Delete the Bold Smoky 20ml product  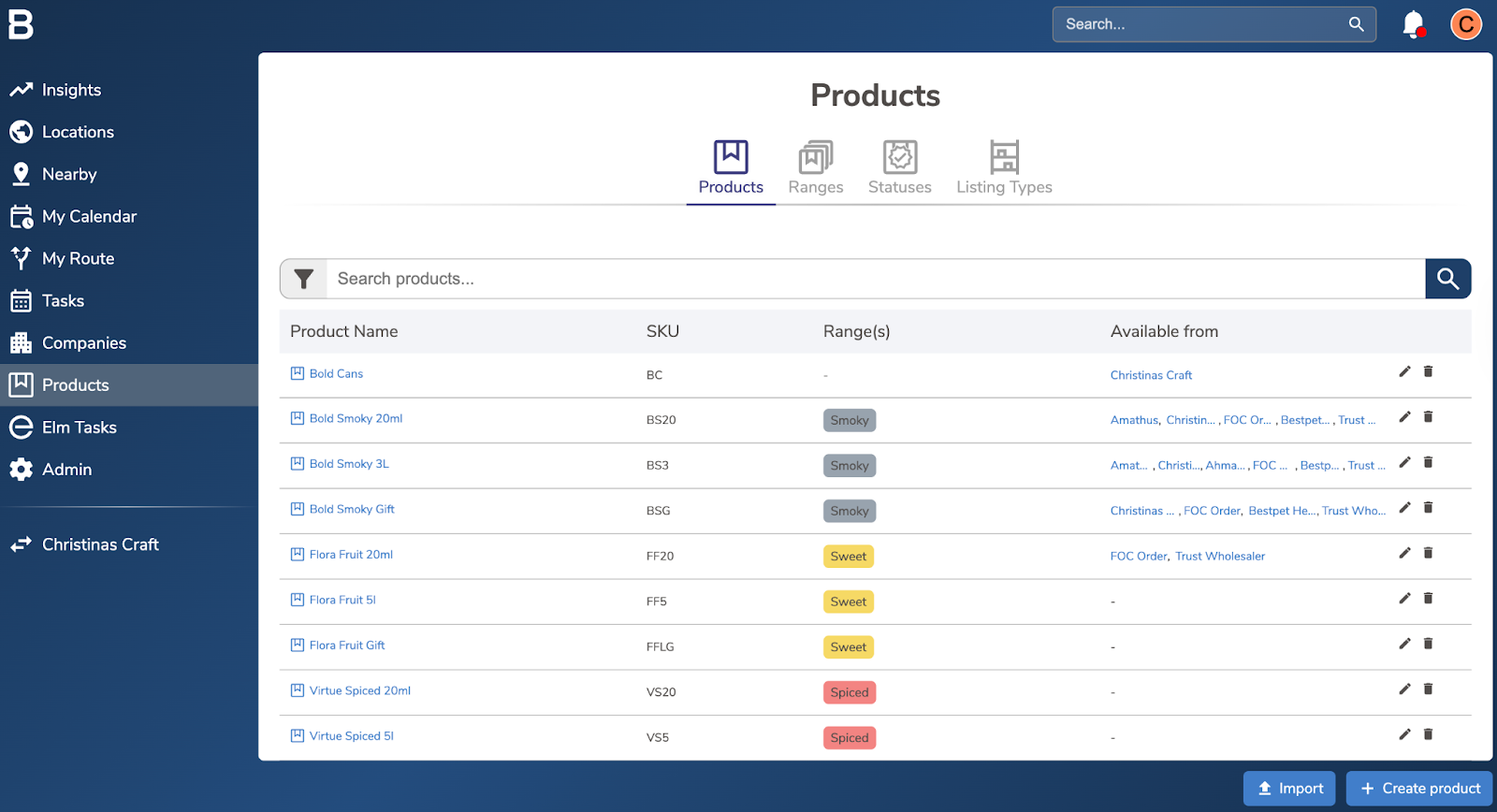pos(1428,417)
